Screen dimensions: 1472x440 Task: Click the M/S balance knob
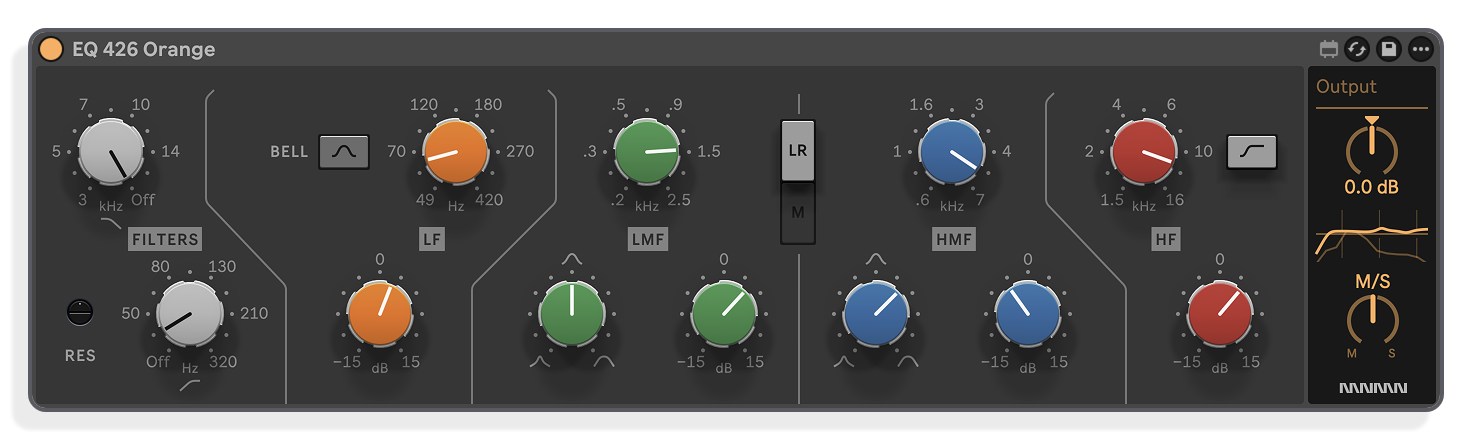pos(1372,318)
